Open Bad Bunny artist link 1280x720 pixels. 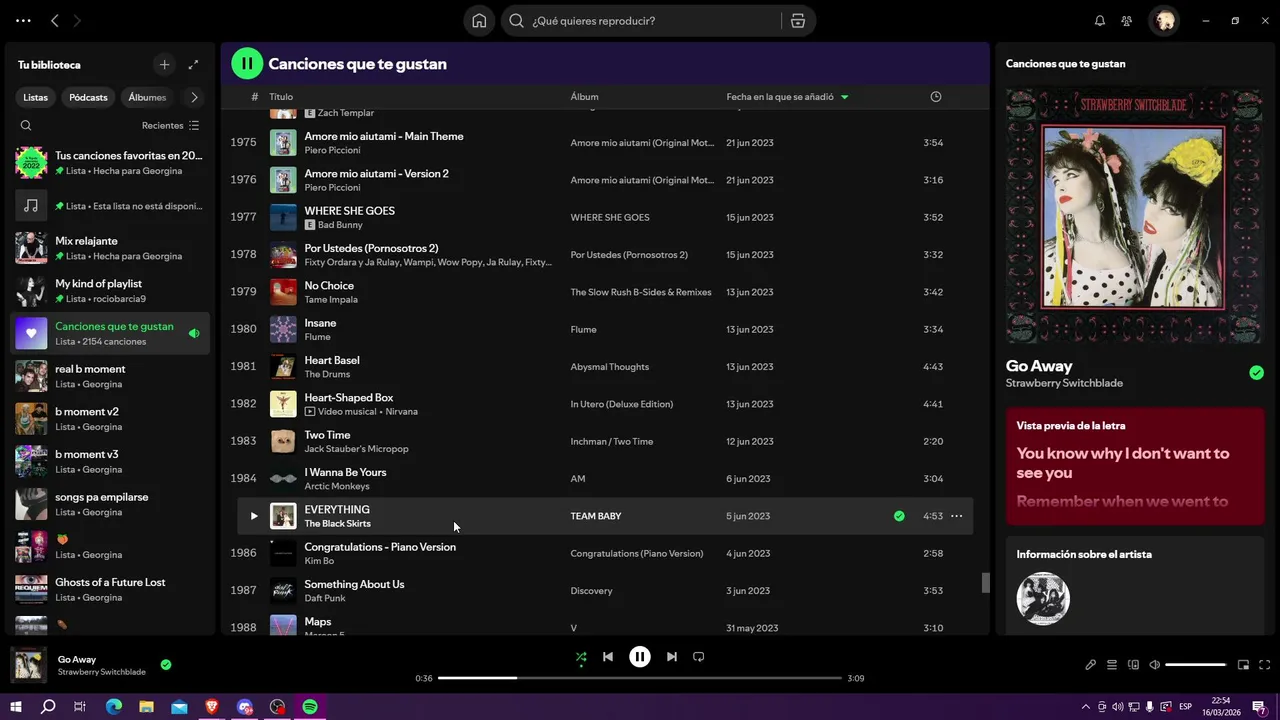[340, 225]
